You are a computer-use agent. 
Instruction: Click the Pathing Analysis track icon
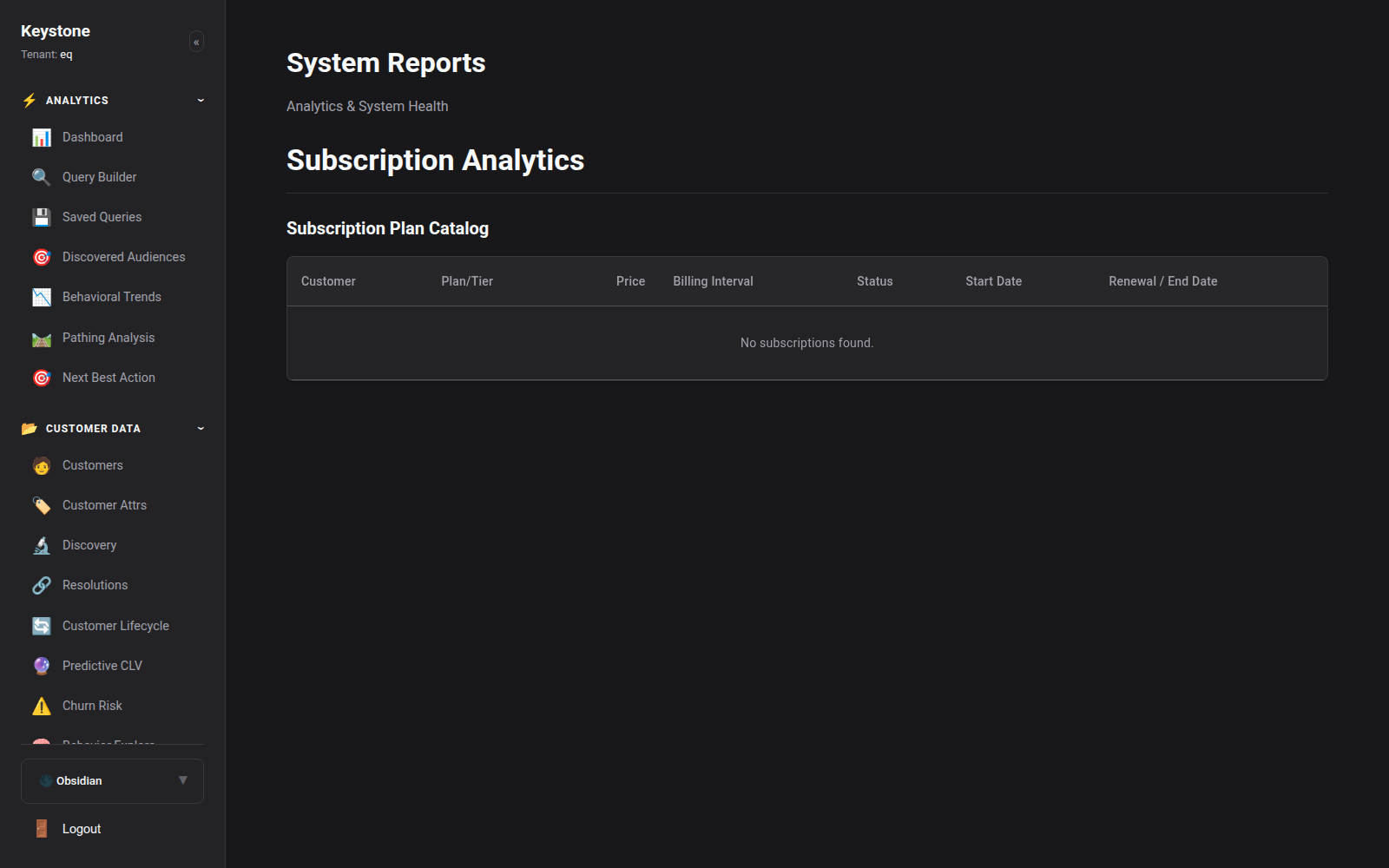[x=42, y=339]
